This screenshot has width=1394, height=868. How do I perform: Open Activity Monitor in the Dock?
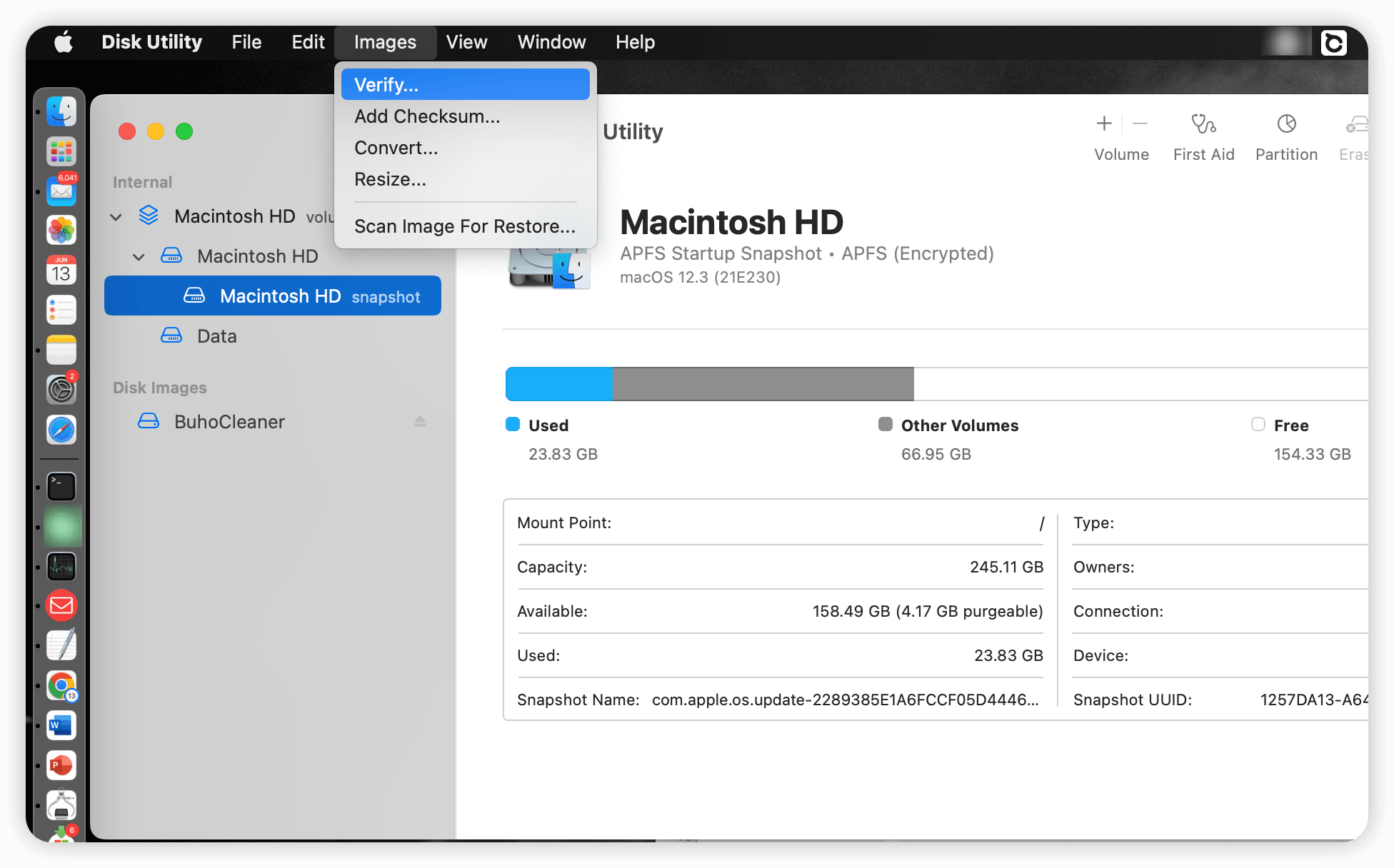(x=61, y=567)
